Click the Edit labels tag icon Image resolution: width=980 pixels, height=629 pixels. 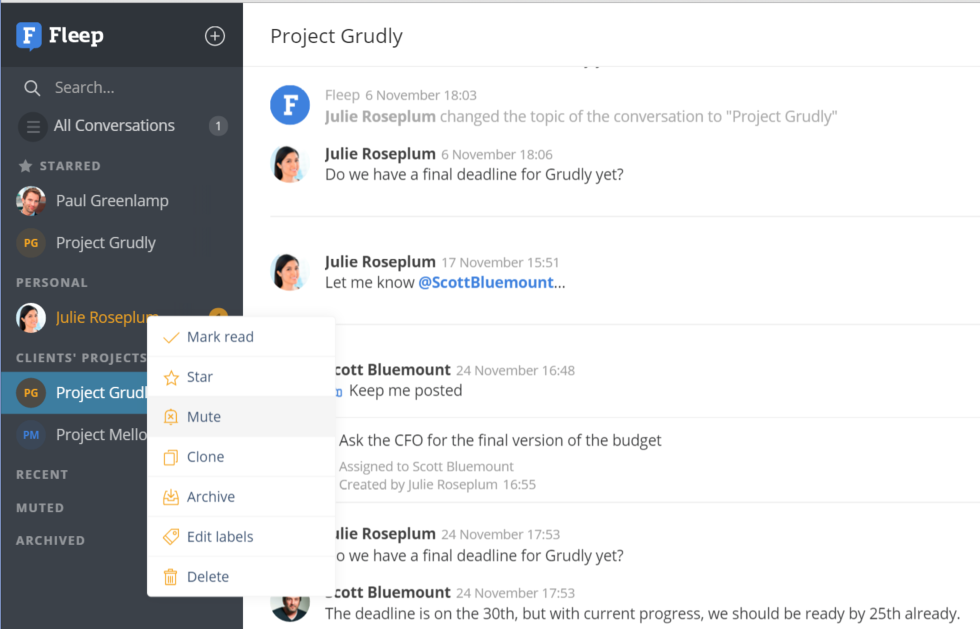pos(171,536)
